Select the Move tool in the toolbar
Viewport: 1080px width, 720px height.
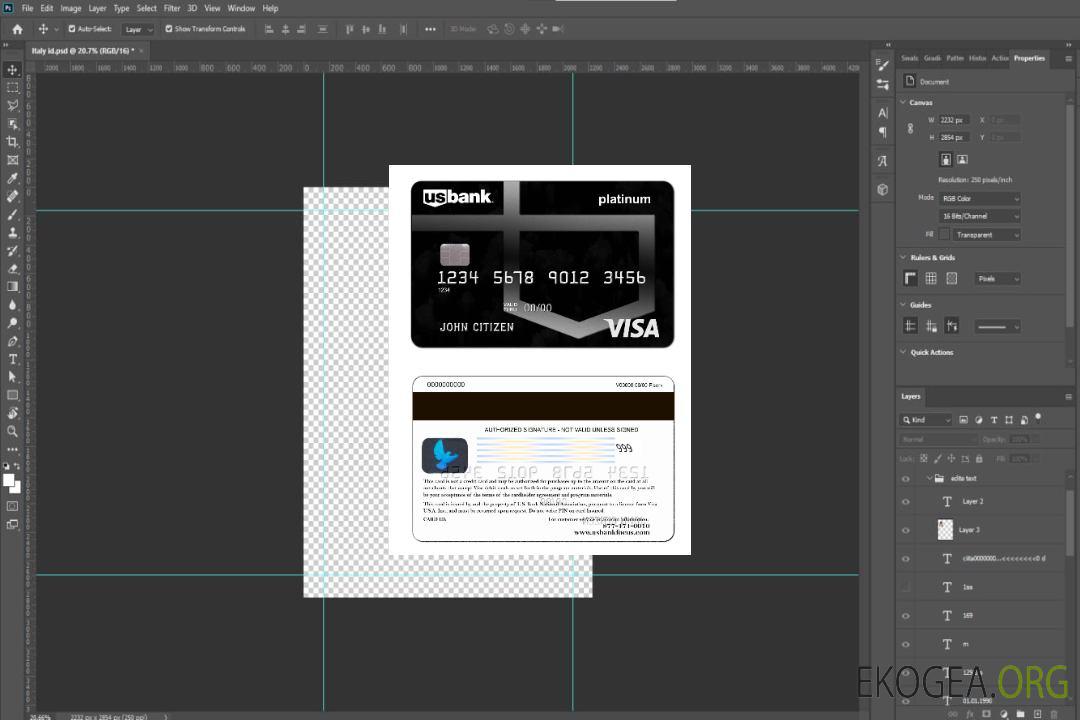12,70
